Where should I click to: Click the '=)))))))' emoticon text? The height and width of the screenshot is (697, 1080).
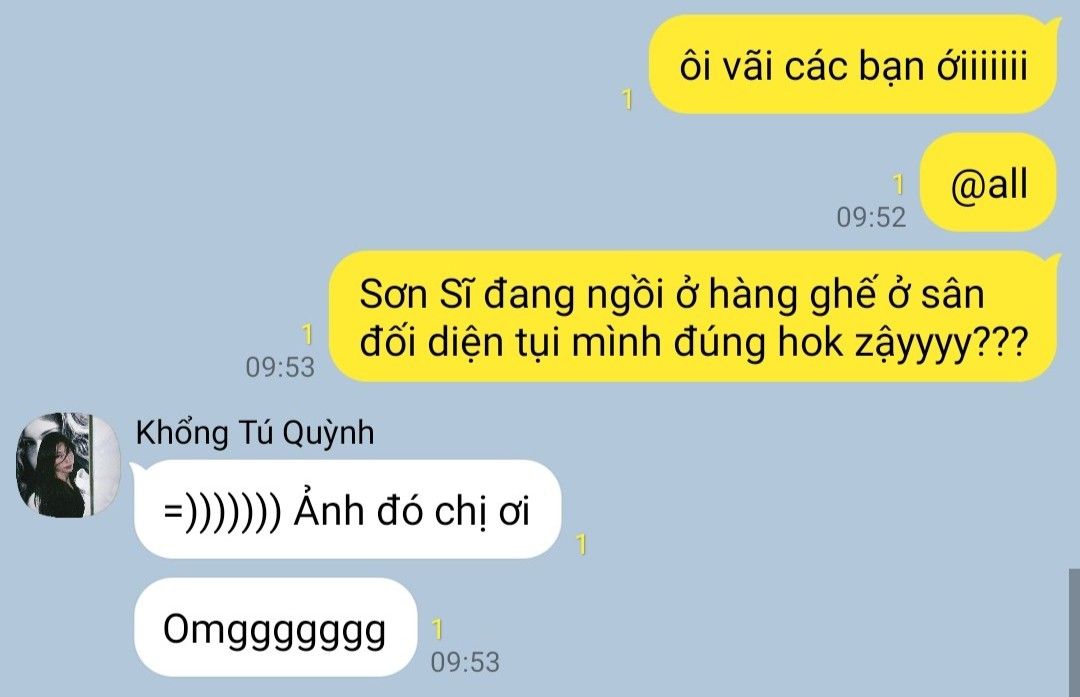tap(222, 512)
